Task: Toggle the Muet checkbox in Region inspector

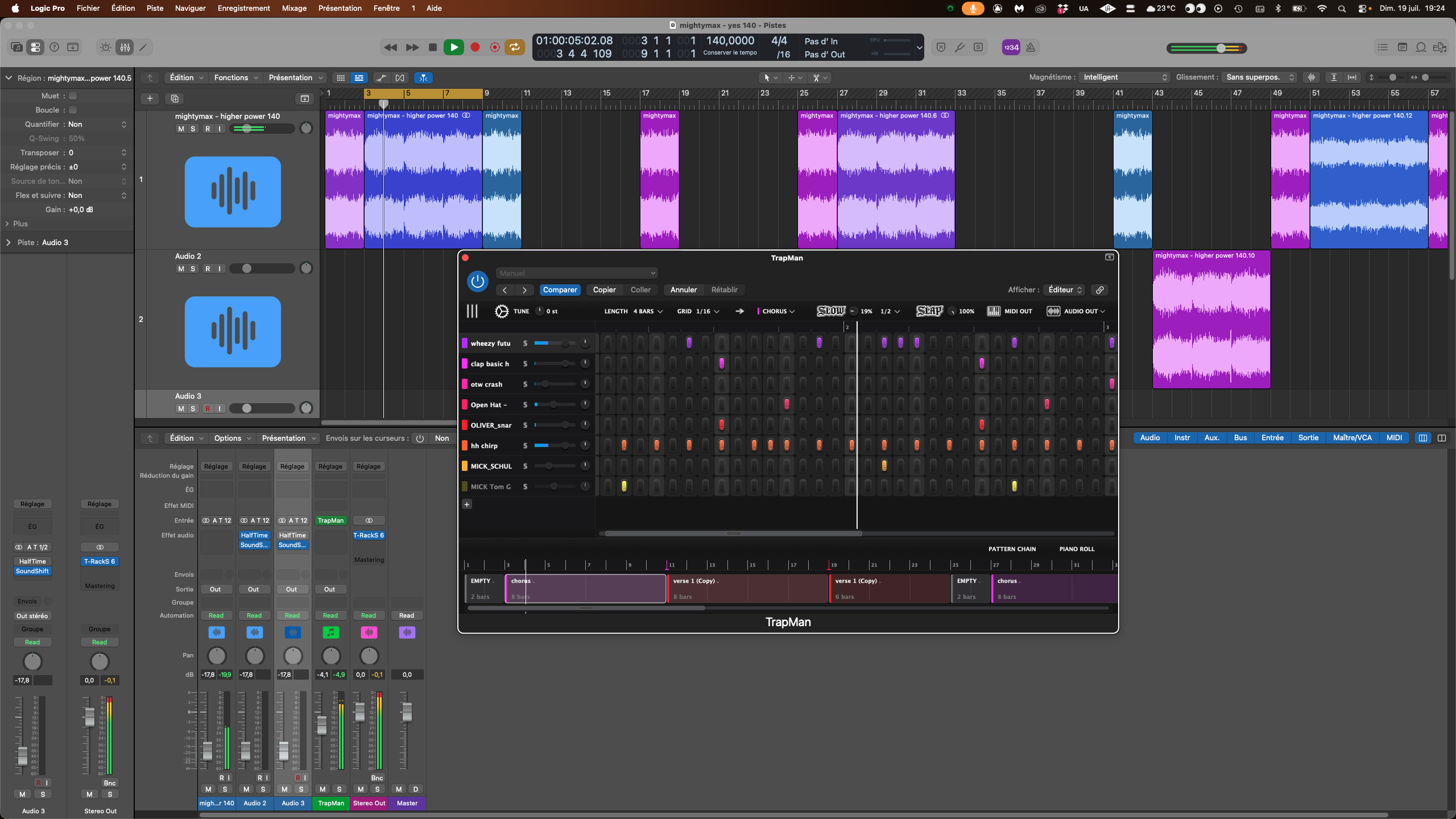Action: (73, 96)
